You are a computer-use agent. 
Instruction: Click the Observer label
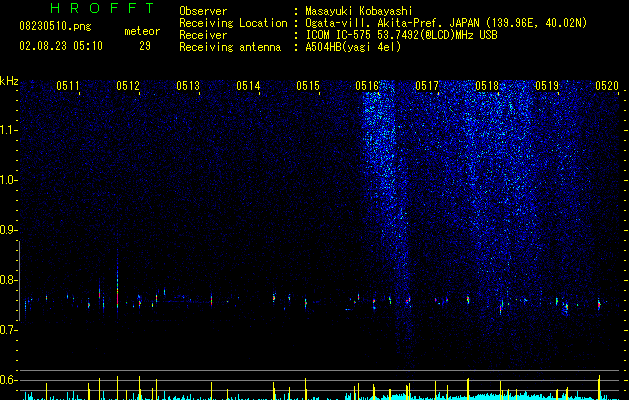click(x=203, y=11)
